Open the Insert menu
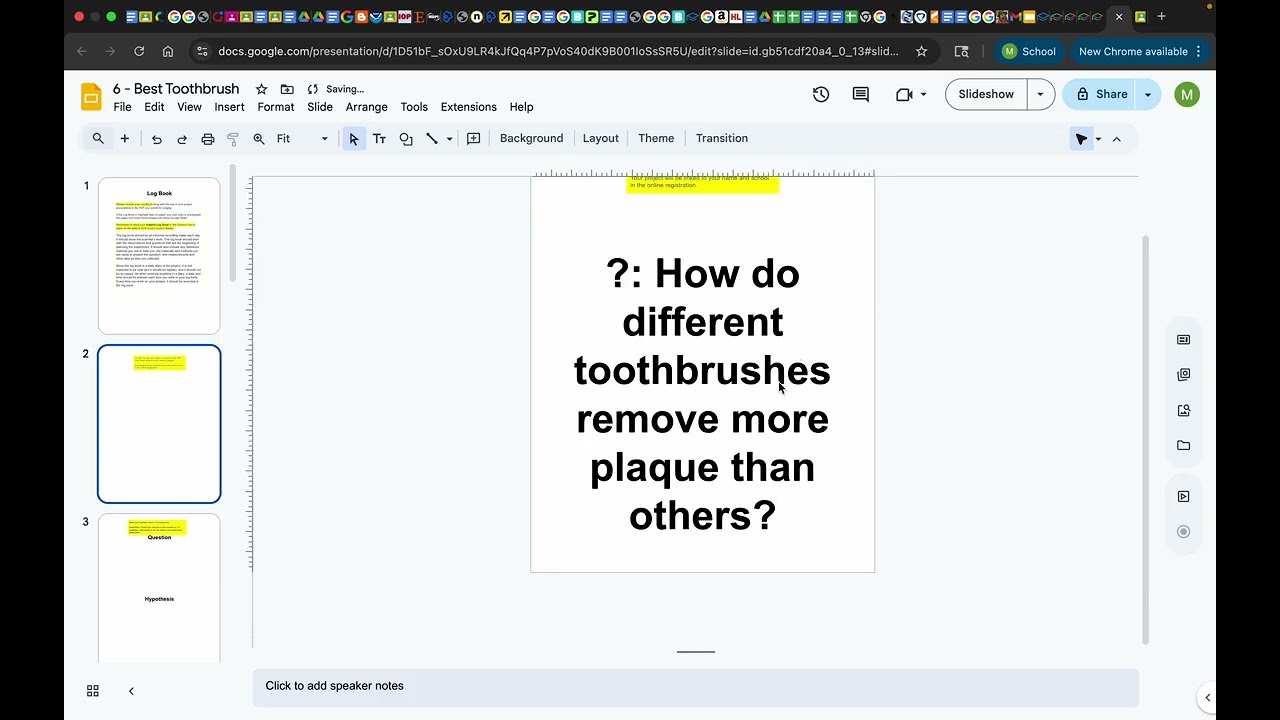This screenshot has height=720, width=1280. tap(229, 107)
